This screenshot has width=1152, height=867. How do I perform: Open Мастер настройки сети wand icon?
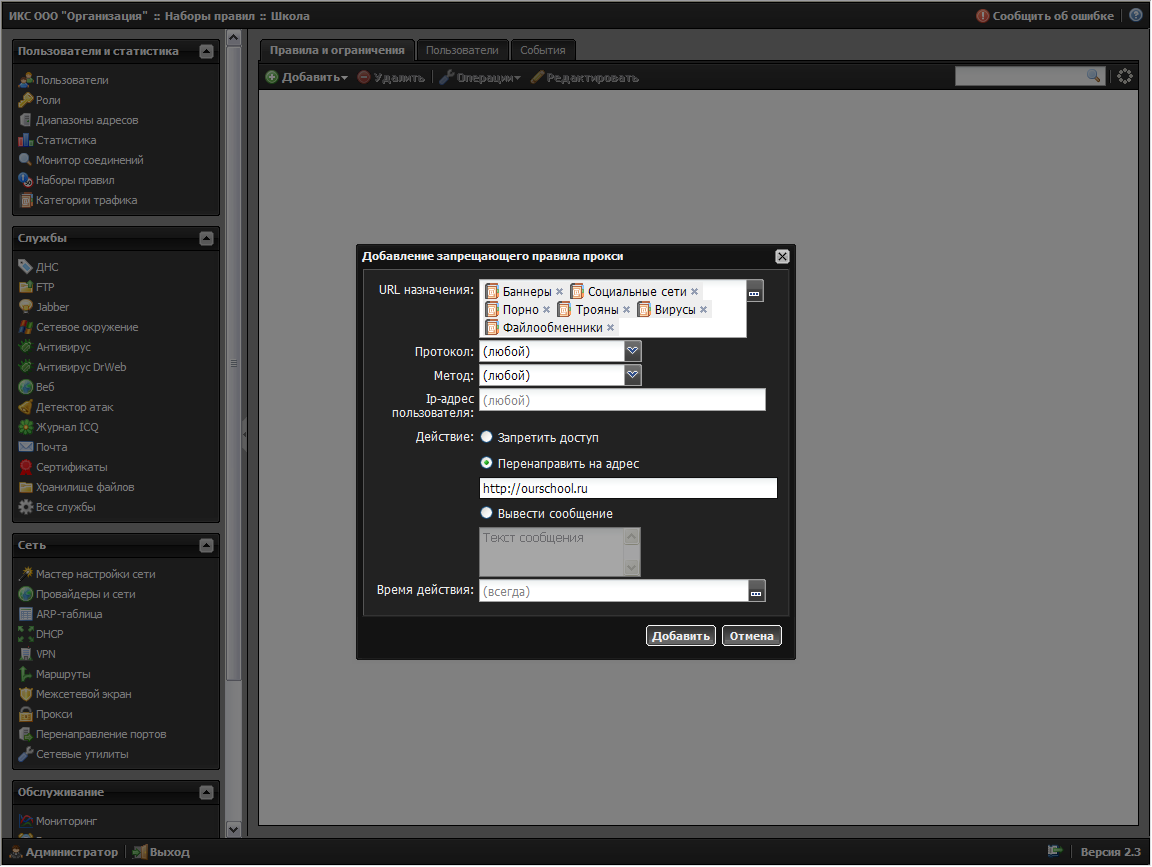26,574
